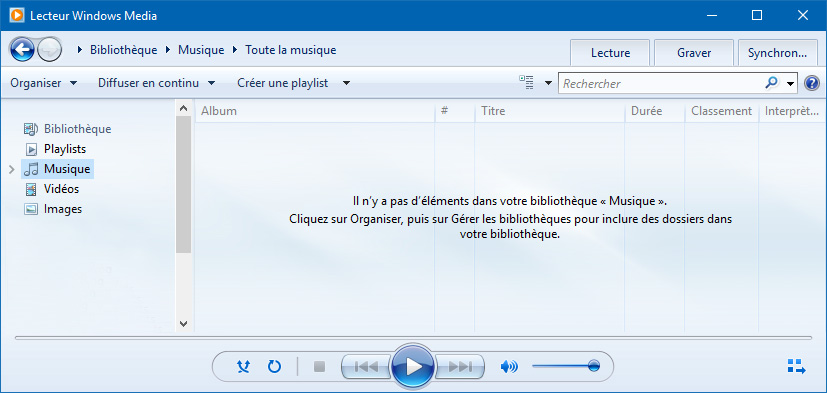Click the Musique breadcrumb
827x393 pixels.
coord(201,50)
